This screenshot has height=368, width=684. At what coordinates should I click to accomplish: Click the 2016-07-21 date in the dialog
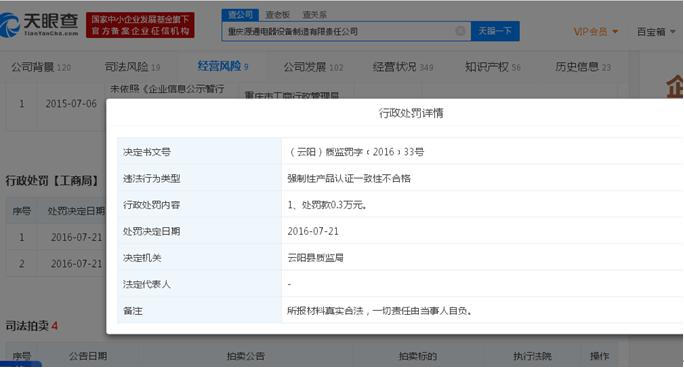(313, 231)
